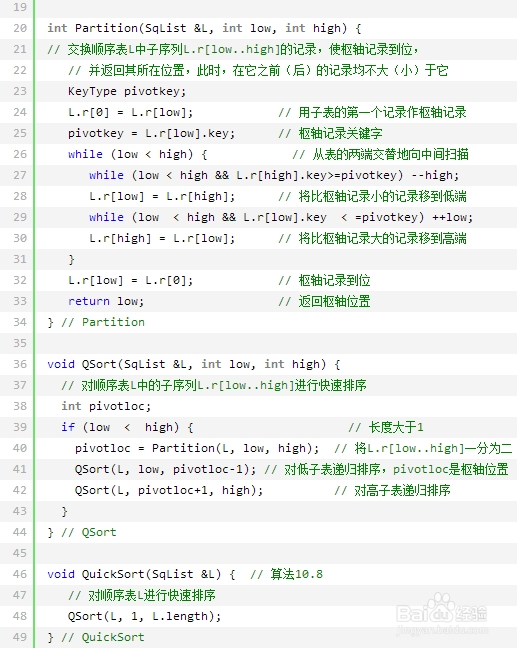Viewport: 517px width, 648px height.
Task: Click 'if (low < high) {' on line 39
Action: (127, 427)
